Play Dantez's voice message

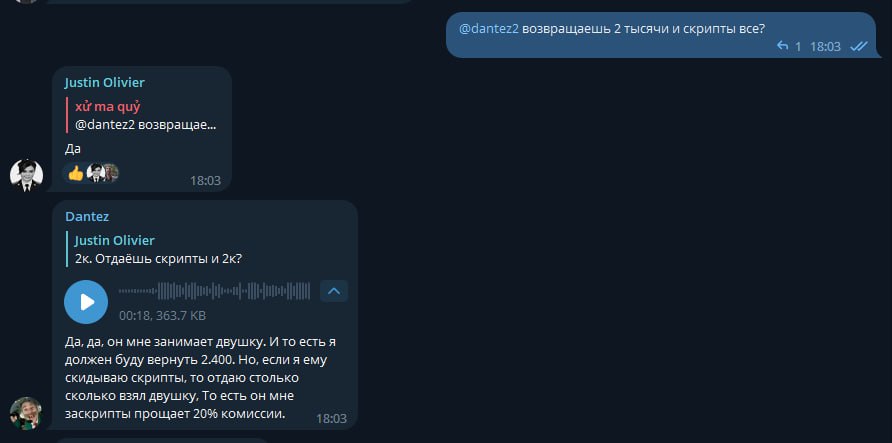click(x=86, y=302)
